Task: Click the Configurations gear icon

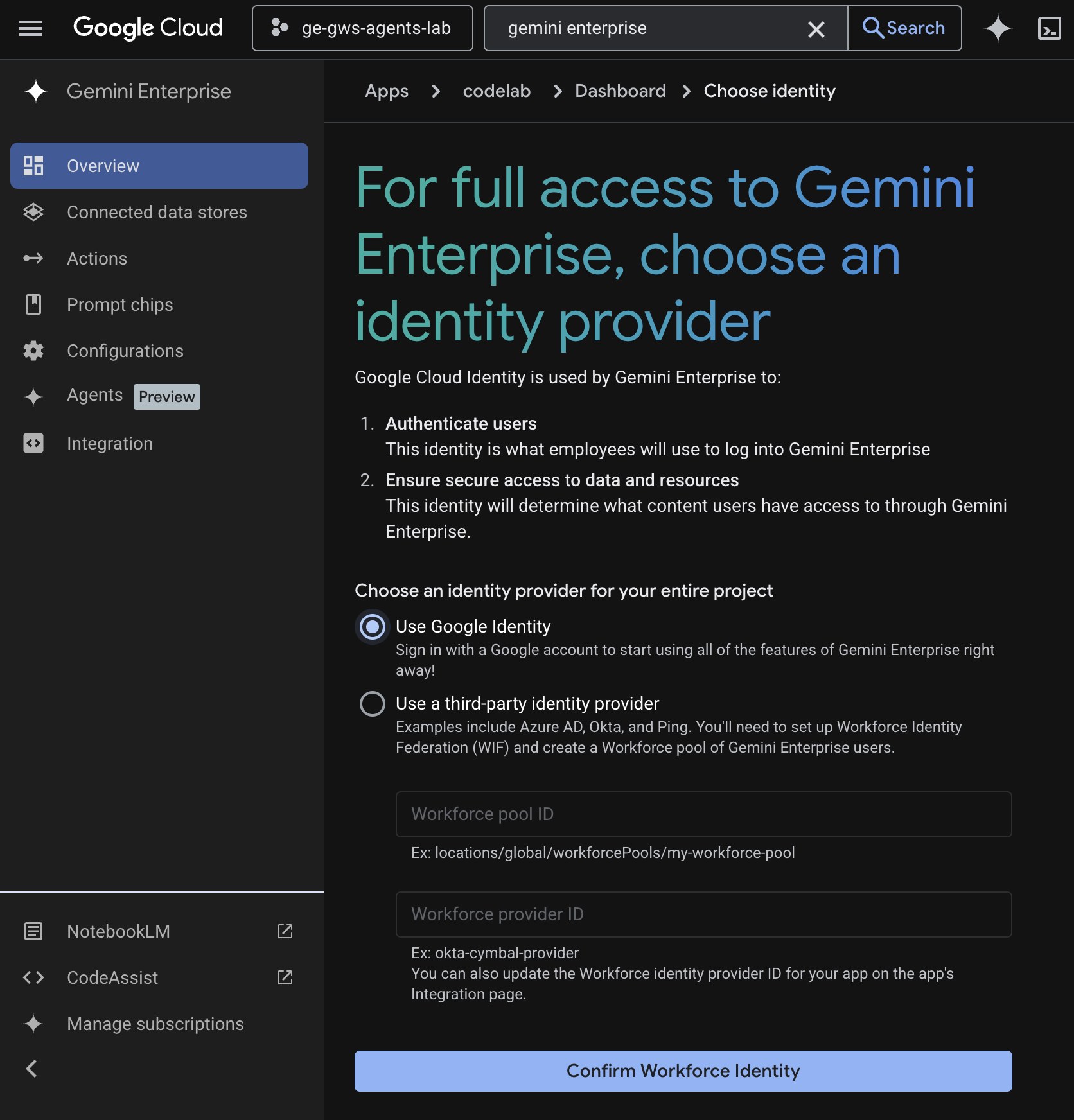Action: pos(33,351)
